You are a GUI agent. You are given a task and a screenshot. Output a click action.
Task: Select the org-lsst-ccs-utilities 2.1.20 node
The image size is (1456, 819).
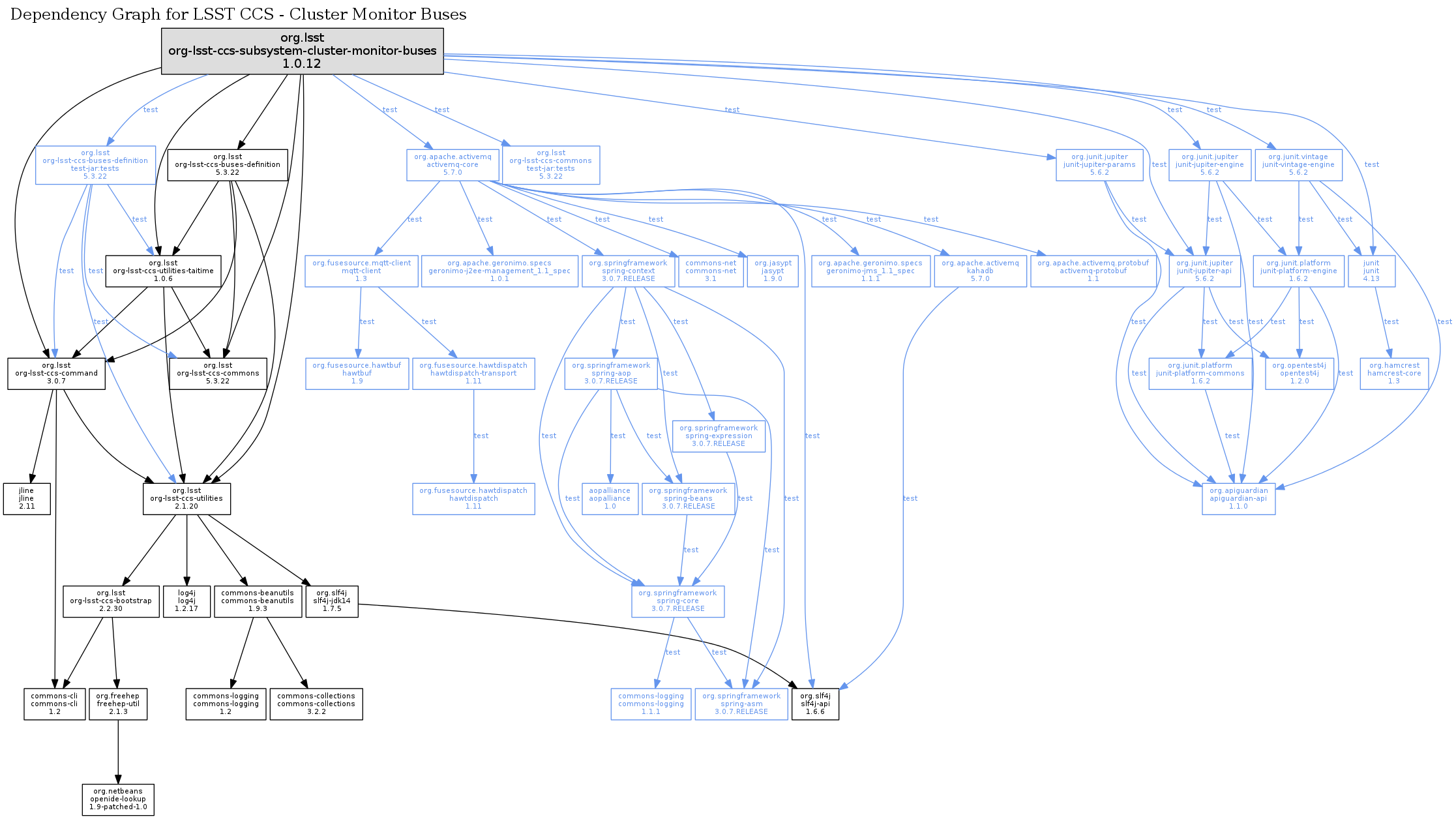coord(186,499)
